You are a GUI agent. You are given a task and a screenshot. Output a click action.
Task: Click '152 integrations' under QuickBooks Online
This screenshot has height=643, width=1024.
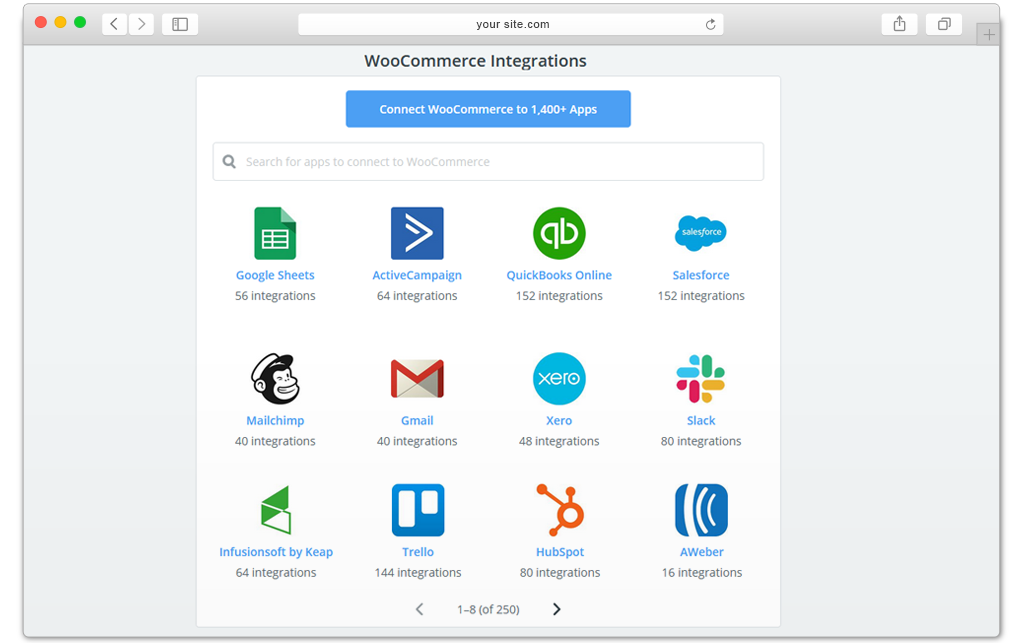559,296
